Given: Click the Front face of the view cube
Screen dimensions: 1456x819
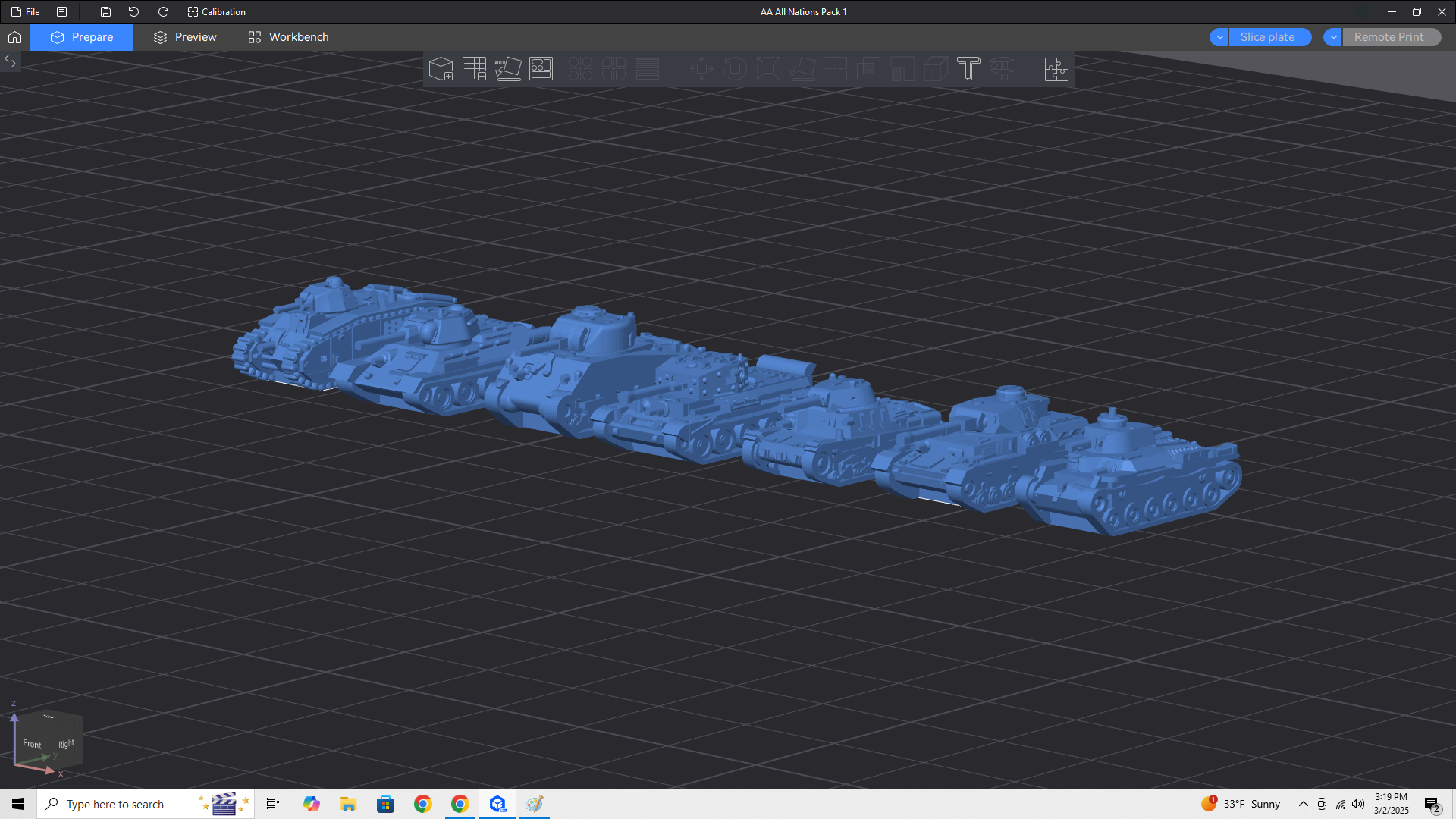Looking at the screenshot, I should click(33, 744).
